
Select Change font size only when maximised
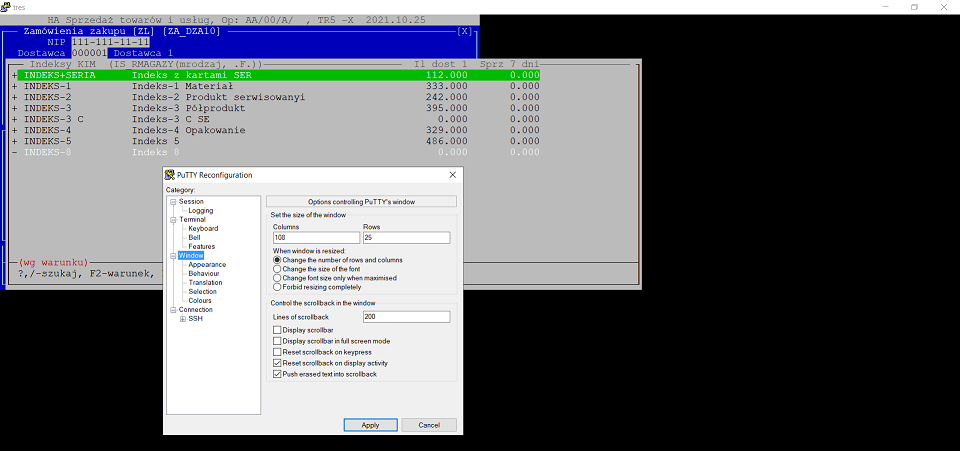pos(334,278)
